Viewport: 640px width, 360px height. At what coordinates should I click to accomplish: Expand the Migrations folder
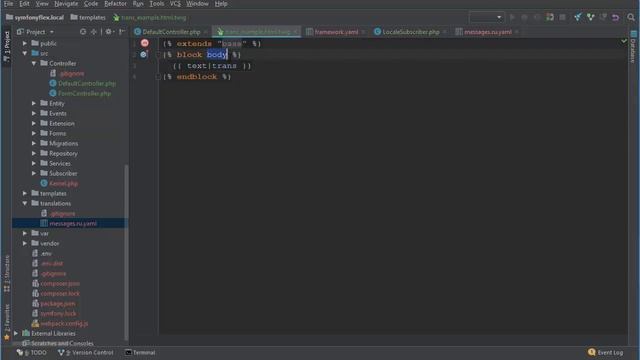point(34,143)
